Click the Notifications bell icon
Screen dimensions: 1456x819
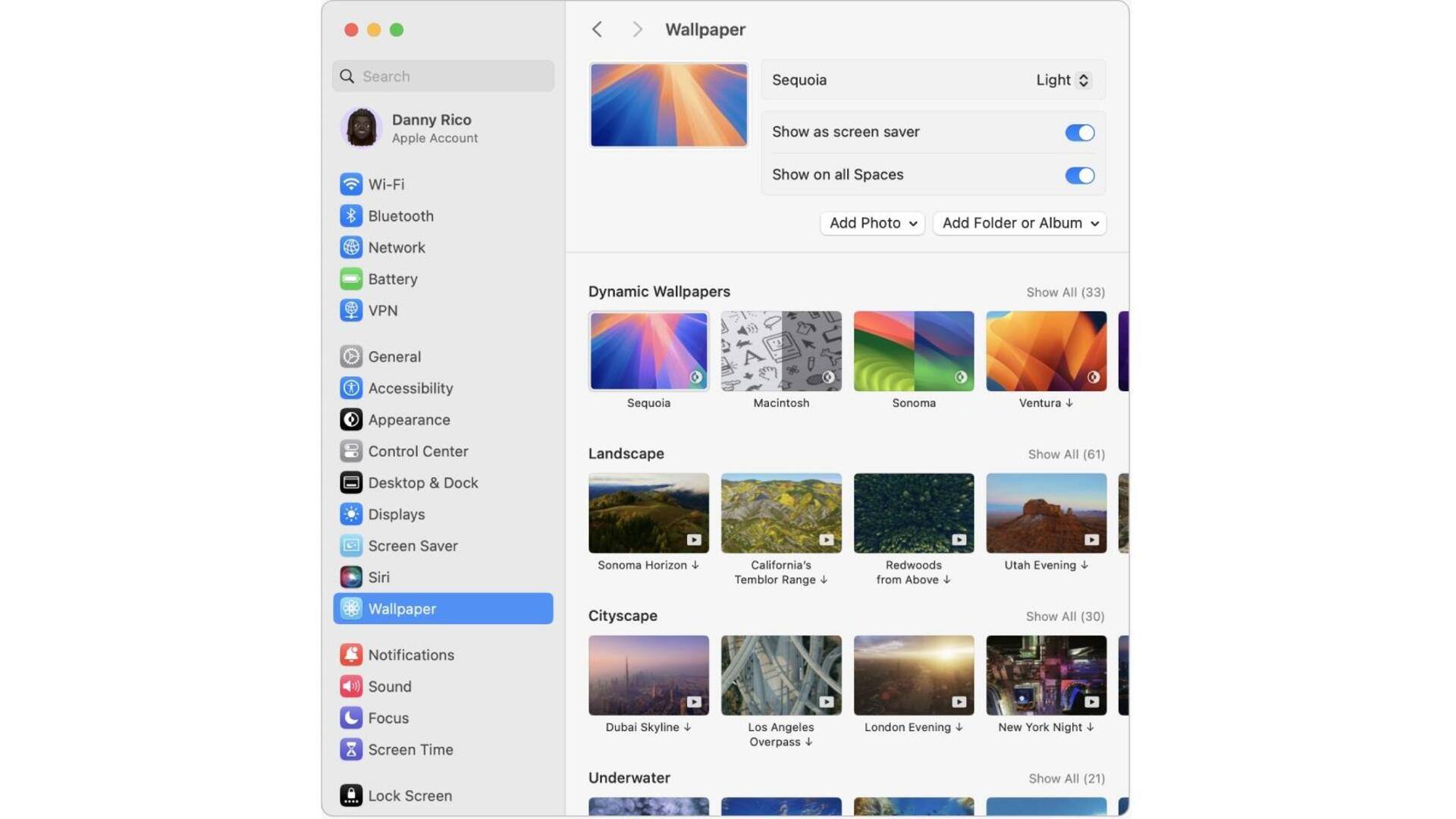point(350,654)
